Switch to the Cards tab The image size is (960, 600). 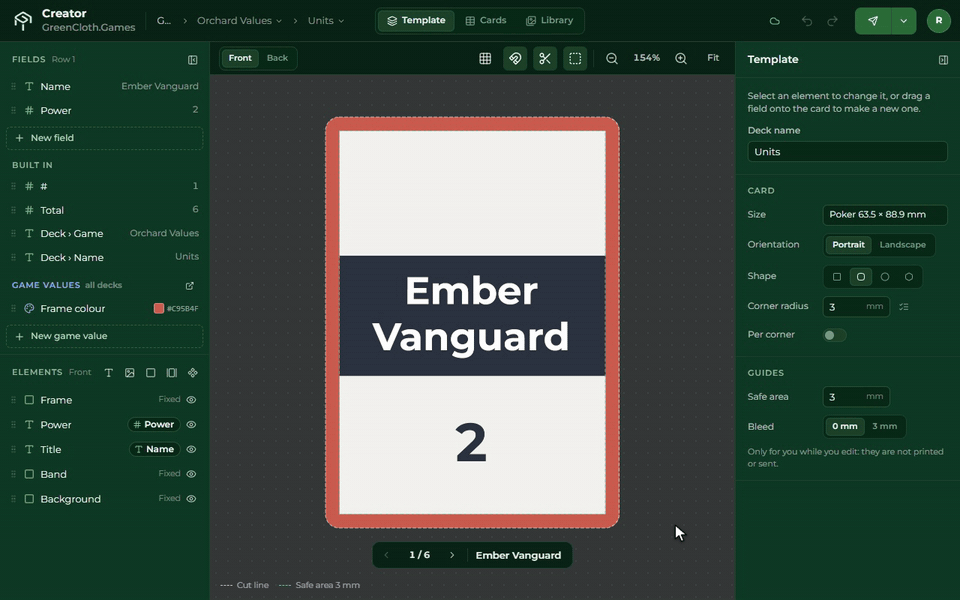(x=486, y=21)
